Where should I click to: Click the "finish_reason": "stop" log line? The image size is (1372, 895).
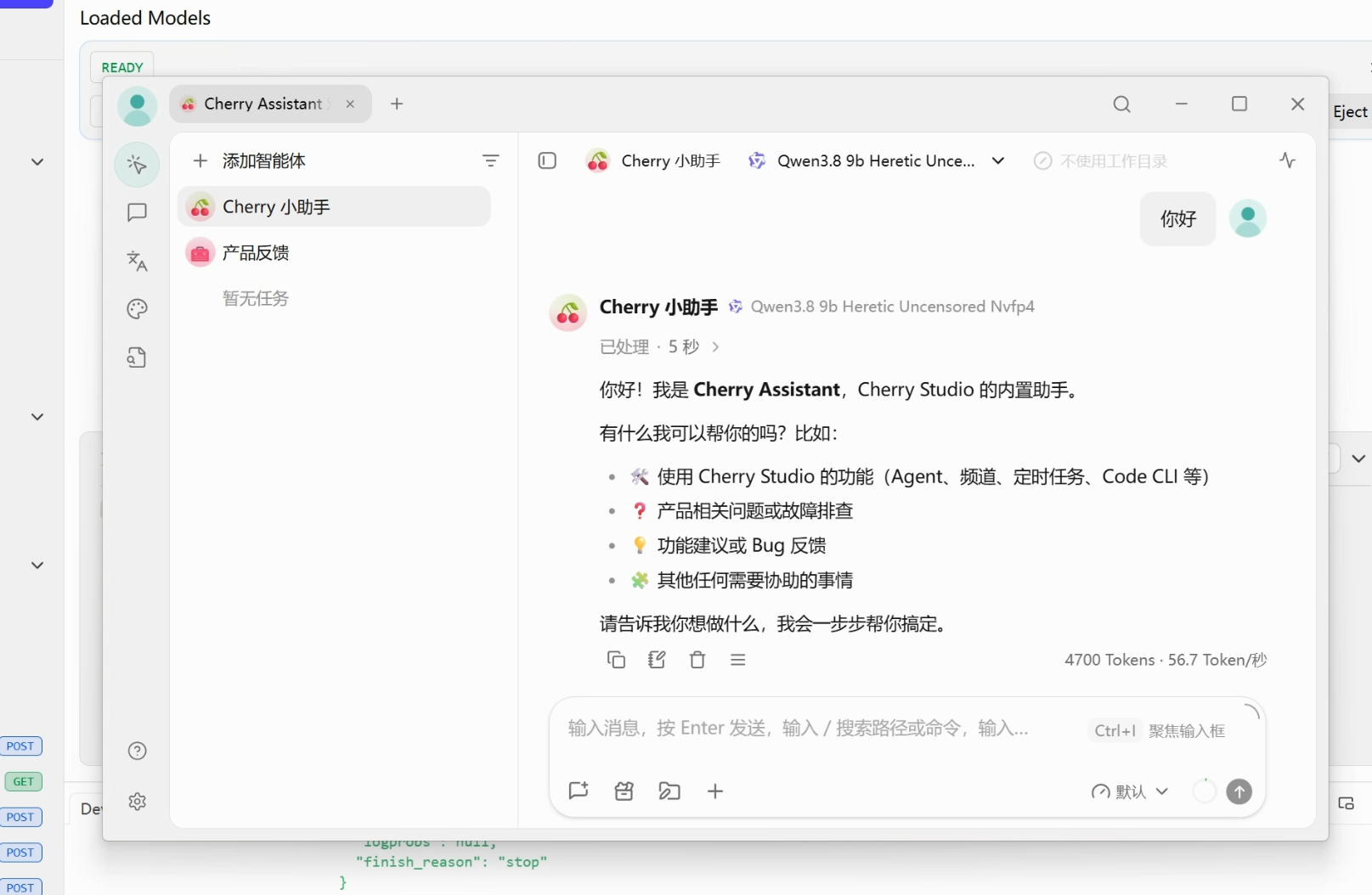[451, 862]
